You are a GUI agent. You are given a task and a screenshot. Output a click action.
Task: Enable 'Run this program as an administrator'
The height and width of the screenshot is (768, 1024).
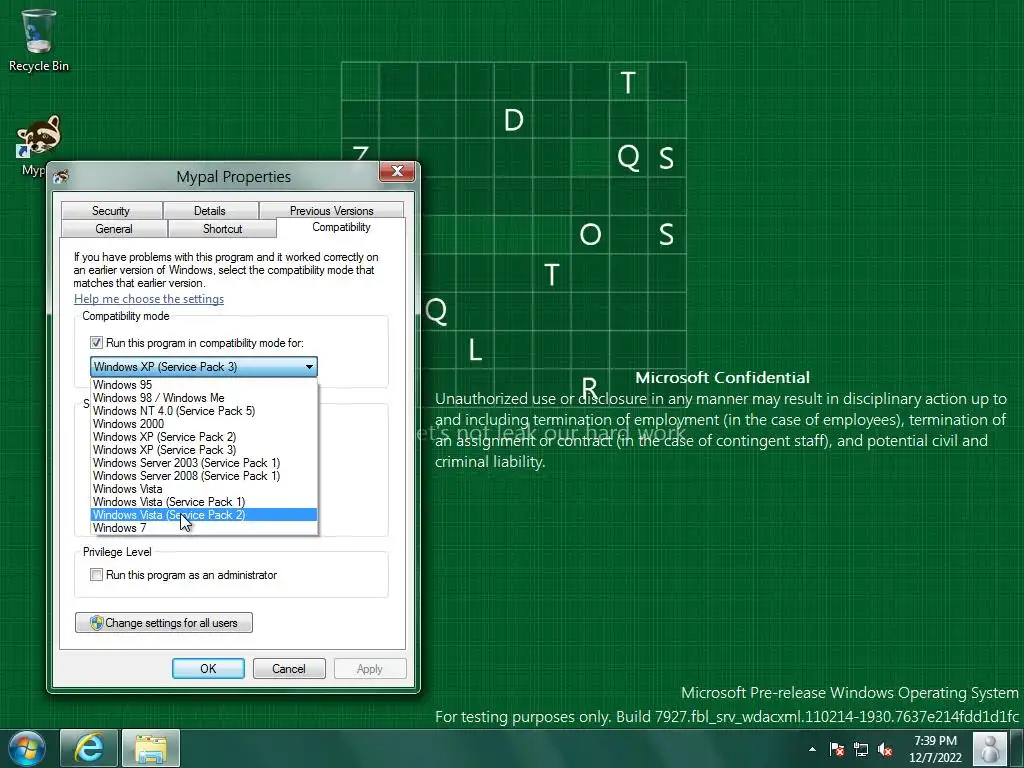97,575
